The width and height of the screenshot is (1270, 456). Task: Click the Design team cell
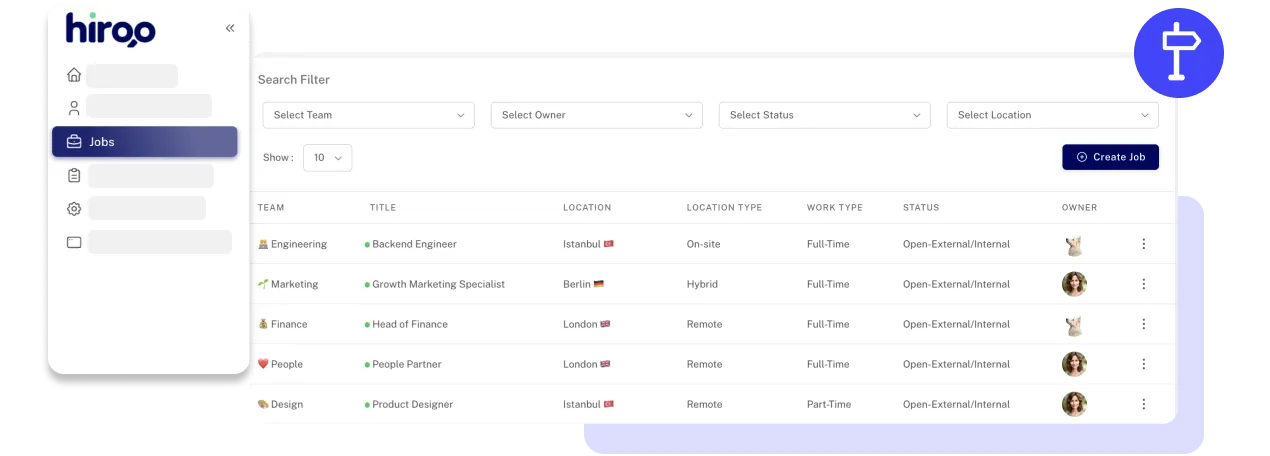280,404
